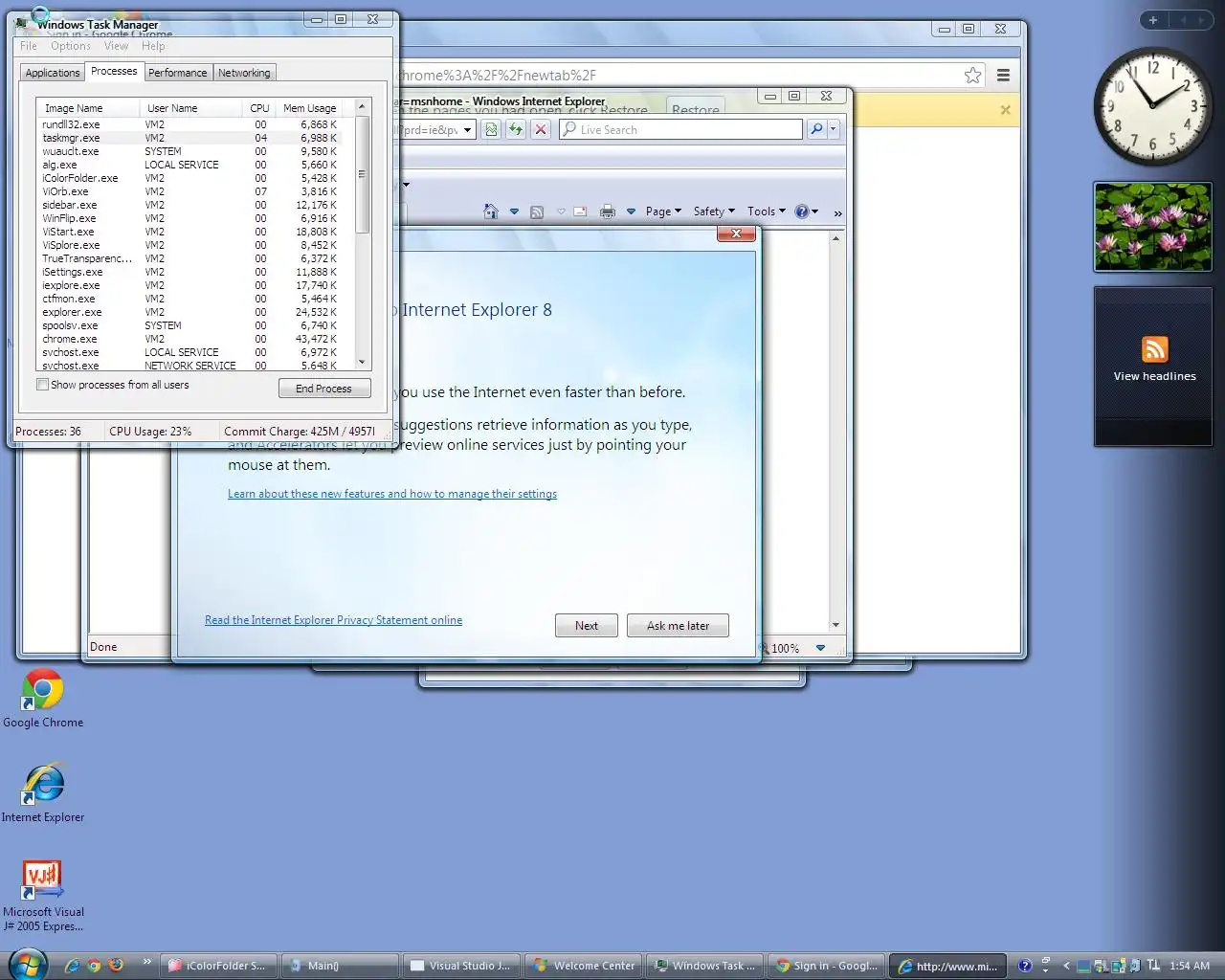Image resolution: width=1225 pixels, height=980 pixels.
Task: Click the RSS View headlines gadget icon
Action: click(1154, 349)
